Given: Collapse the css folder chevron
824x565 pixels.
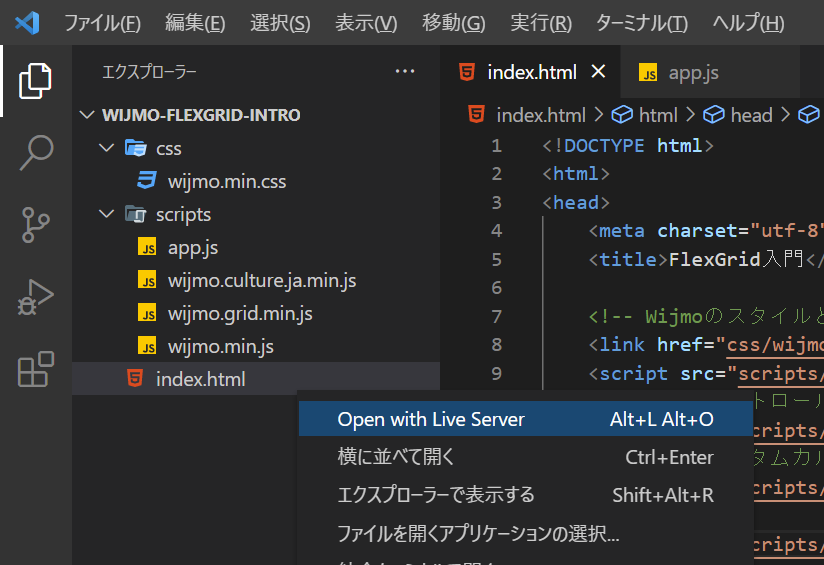Looking at the screenshot, I should (x=107, y=147).
